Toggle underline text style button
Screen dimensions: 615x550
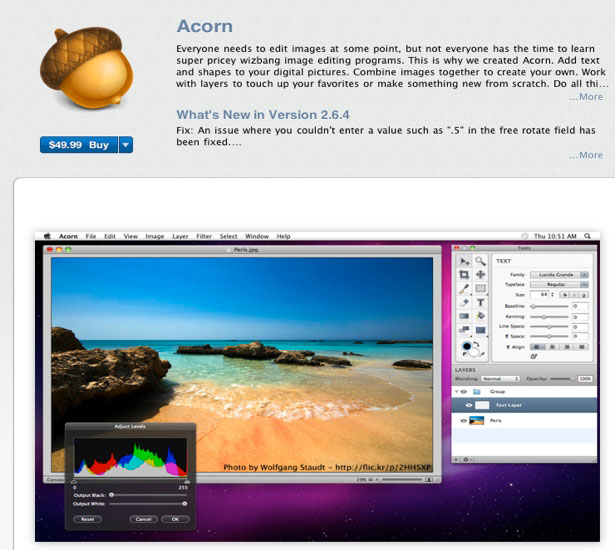584,295
